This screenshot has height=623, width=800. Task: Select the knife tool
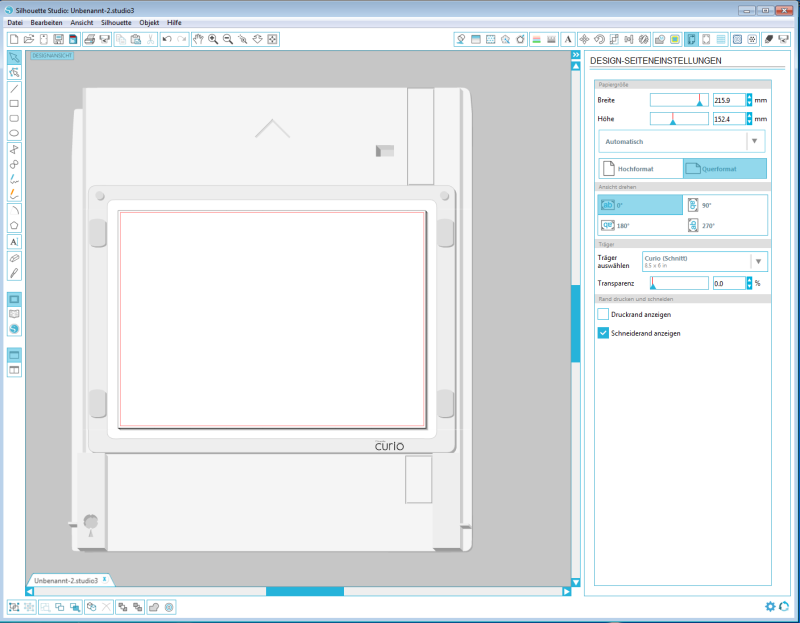14,273
